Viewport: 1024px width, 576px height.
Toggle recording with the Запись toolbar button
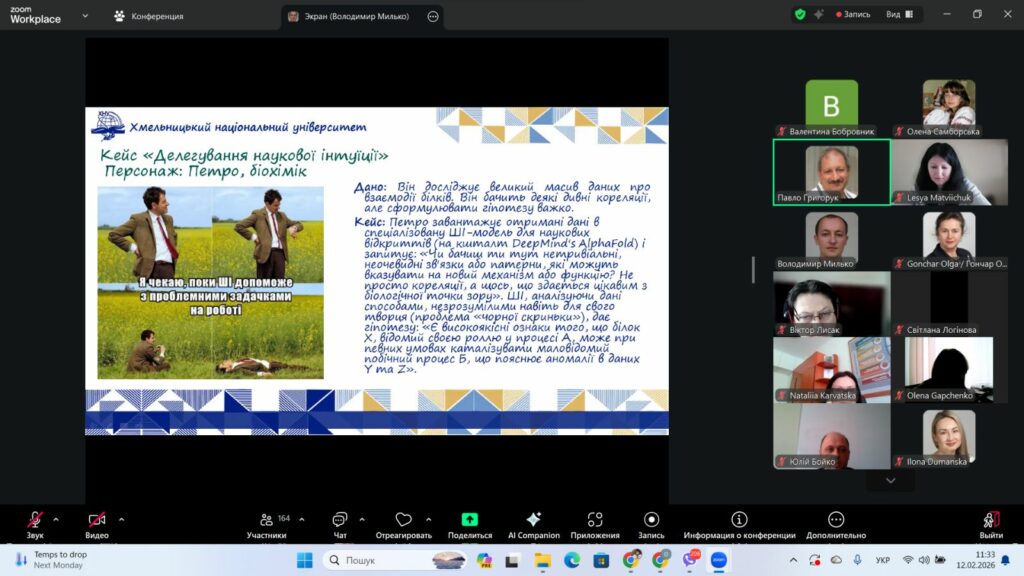point(651,525)
